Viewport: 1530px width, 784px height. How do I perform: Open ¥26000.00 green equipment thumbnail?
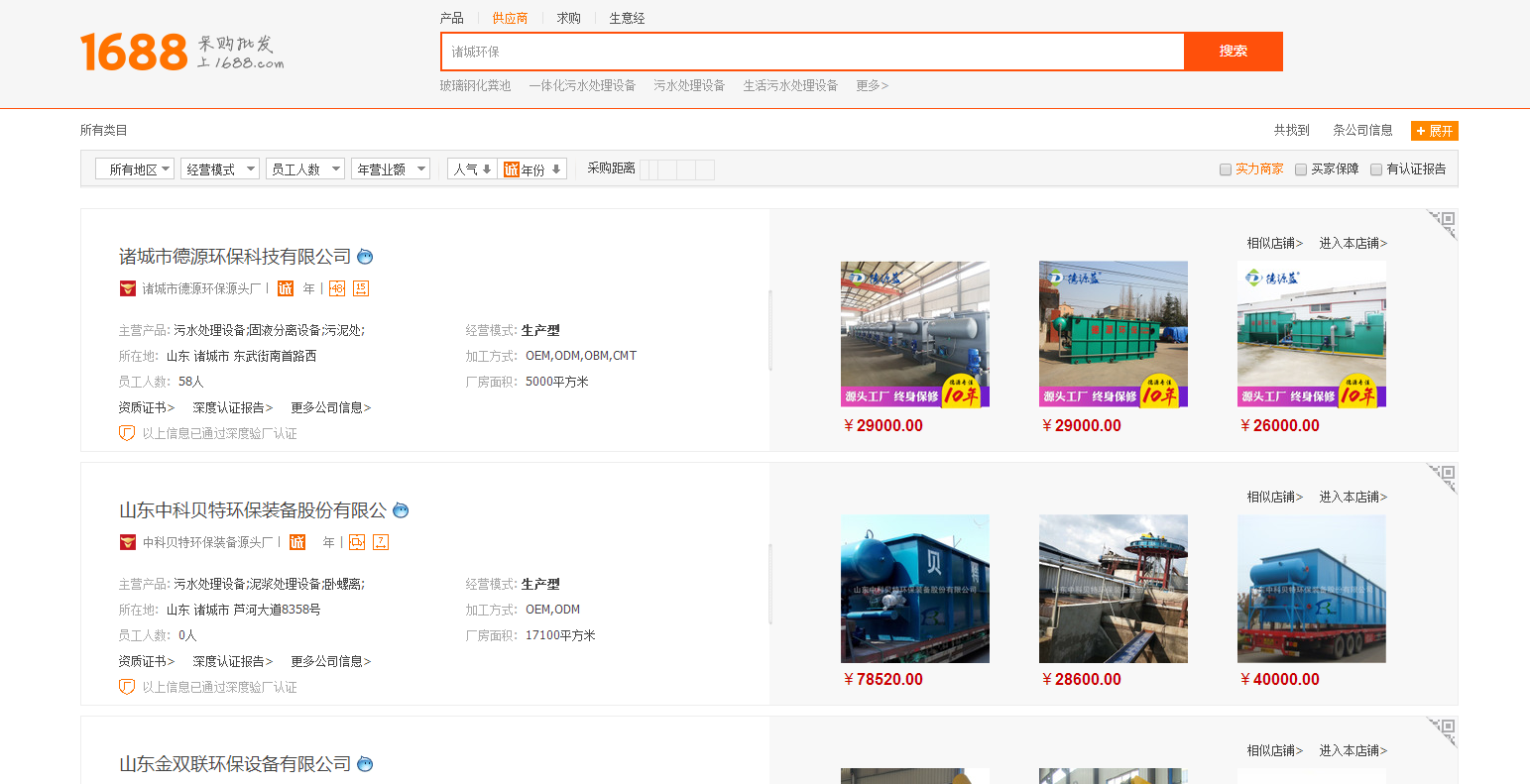pos(1312,334)
